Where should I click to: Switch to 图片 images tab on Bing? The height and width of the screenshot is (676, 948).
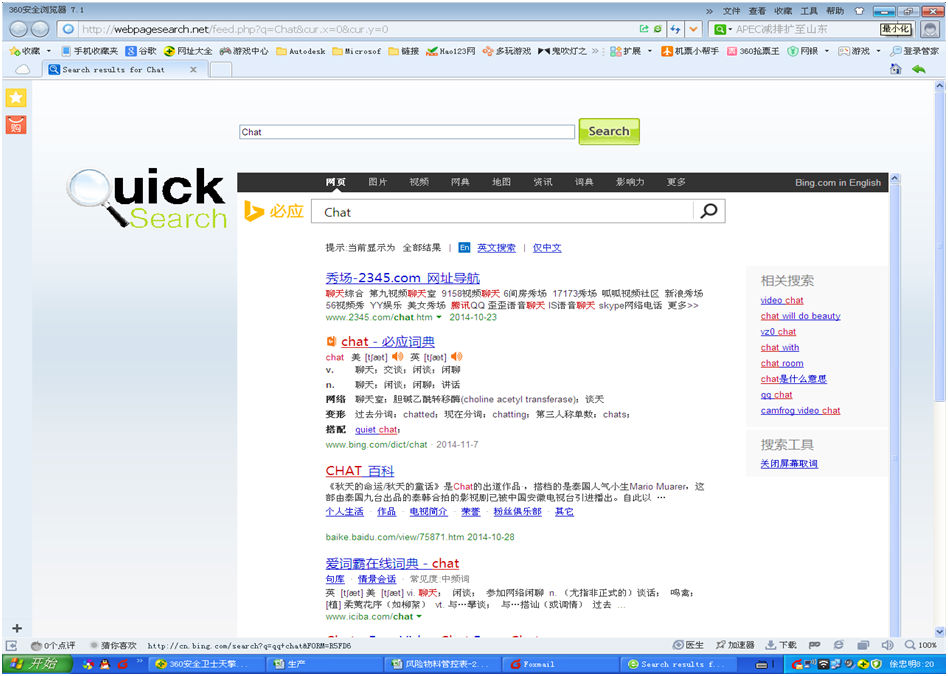pyautogui.click(x=378, y=182)
